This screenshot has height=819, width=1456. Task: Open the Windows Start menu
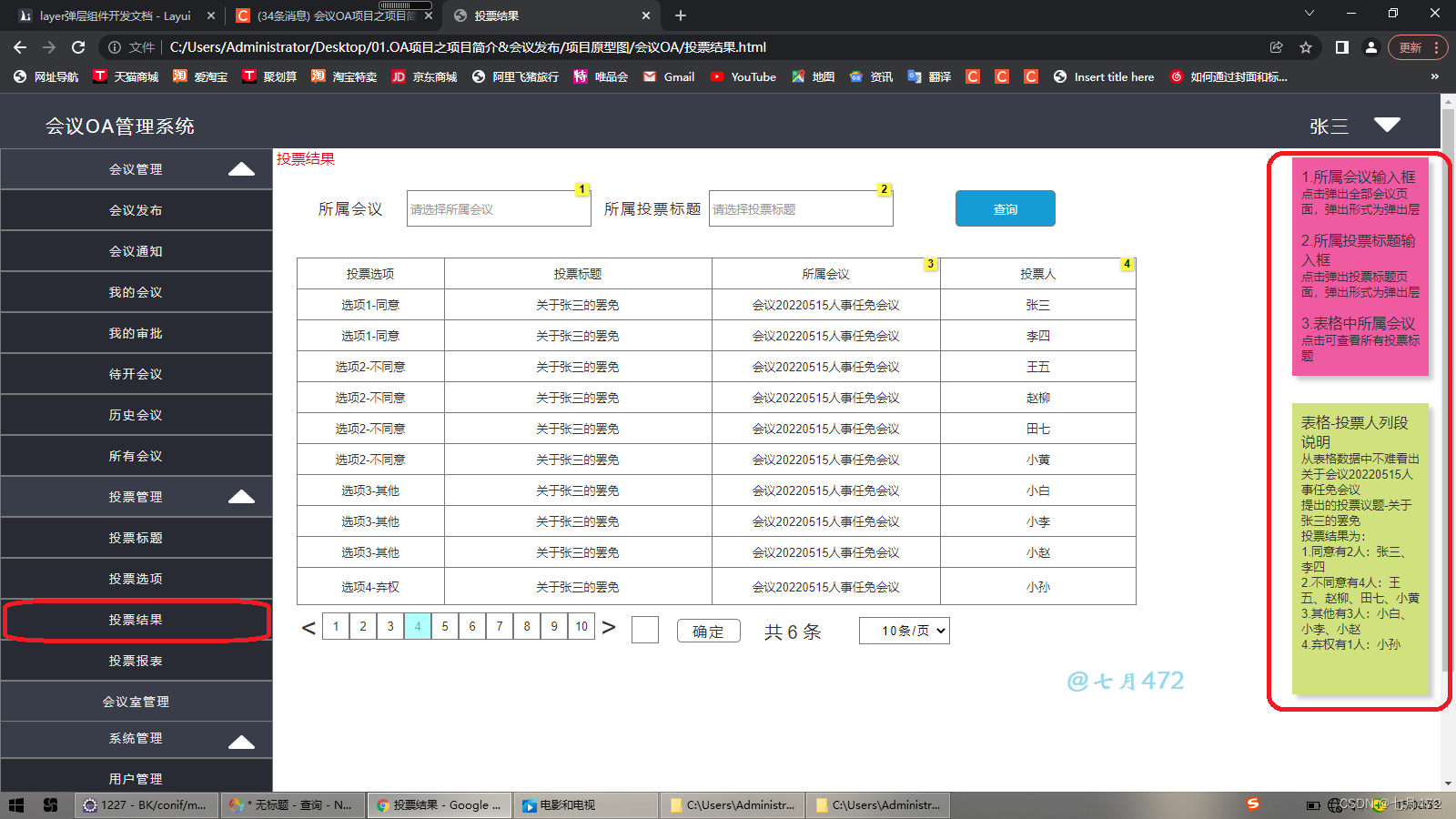(x=17, y=804)
